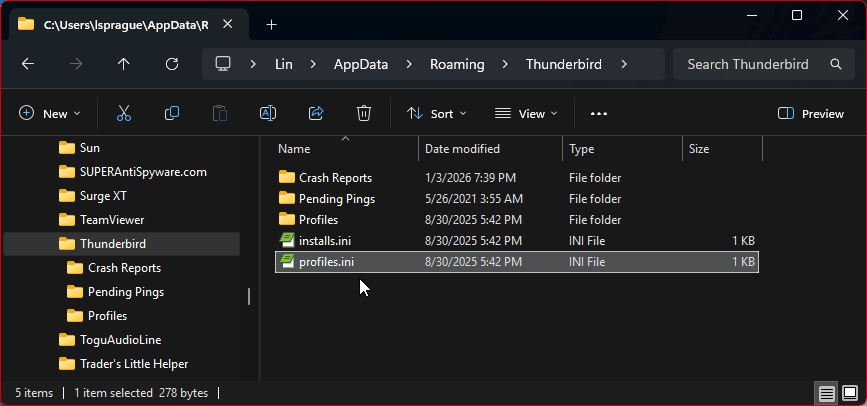
Task: Add a new File Explorer tab
Action: coord(271,24)
